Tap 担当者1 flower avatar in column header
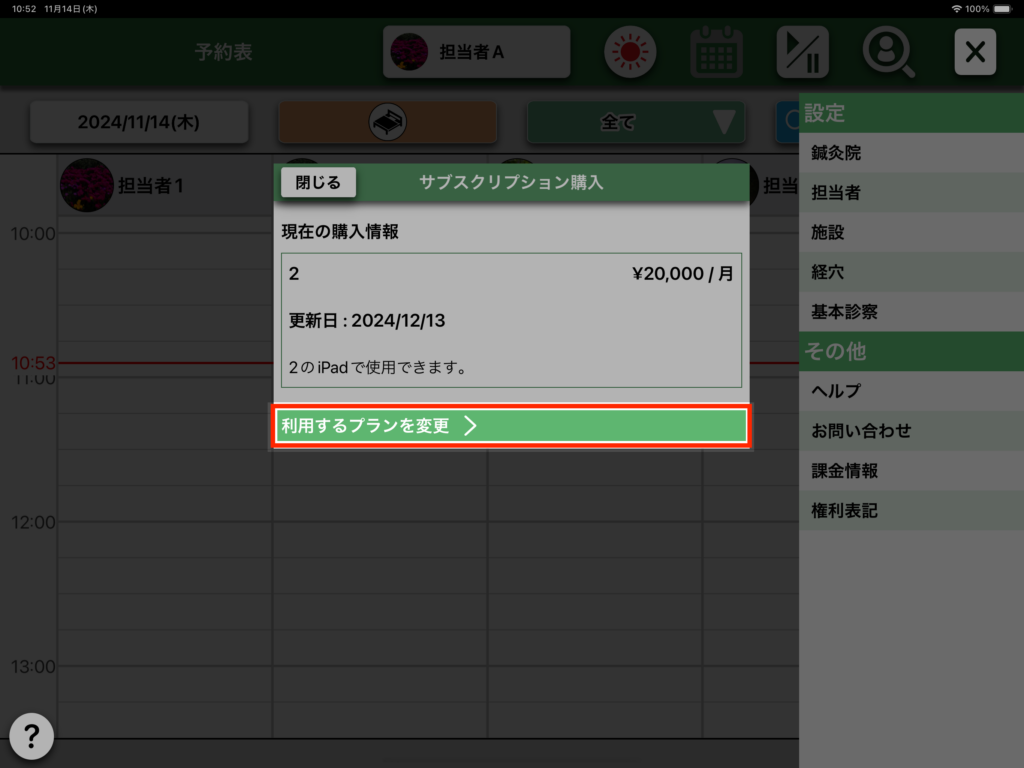 [x=86, y=185]
